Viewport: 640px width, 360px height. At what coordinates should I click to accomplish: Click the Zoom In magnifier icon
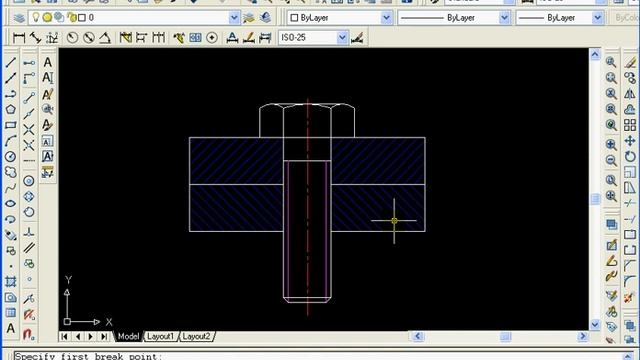(611, 144)
